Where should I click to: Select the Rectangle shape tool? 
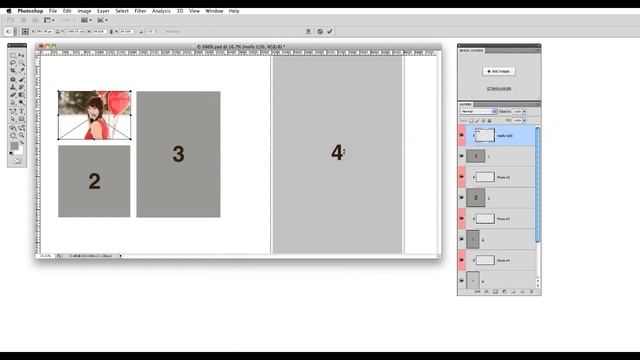[x=21, y=119]
